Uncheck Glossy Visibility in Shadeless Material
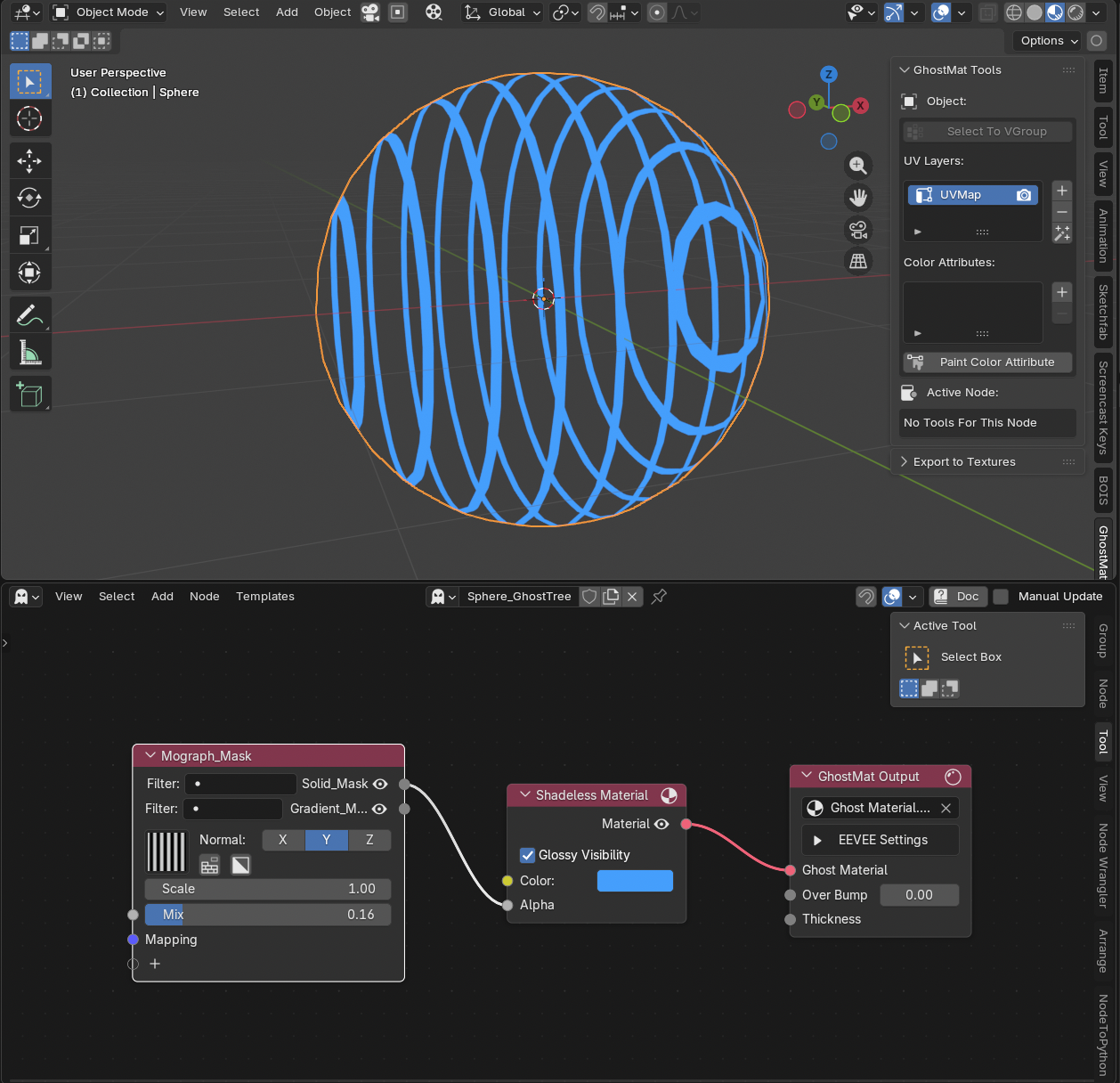1120x1083 pixels. (528, 855)
